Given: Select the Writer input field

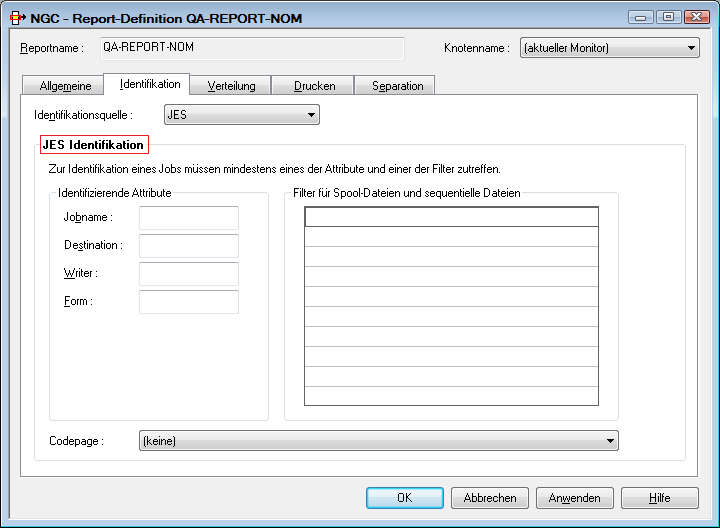Looking at the screenshot, I should tap(189, 274).
